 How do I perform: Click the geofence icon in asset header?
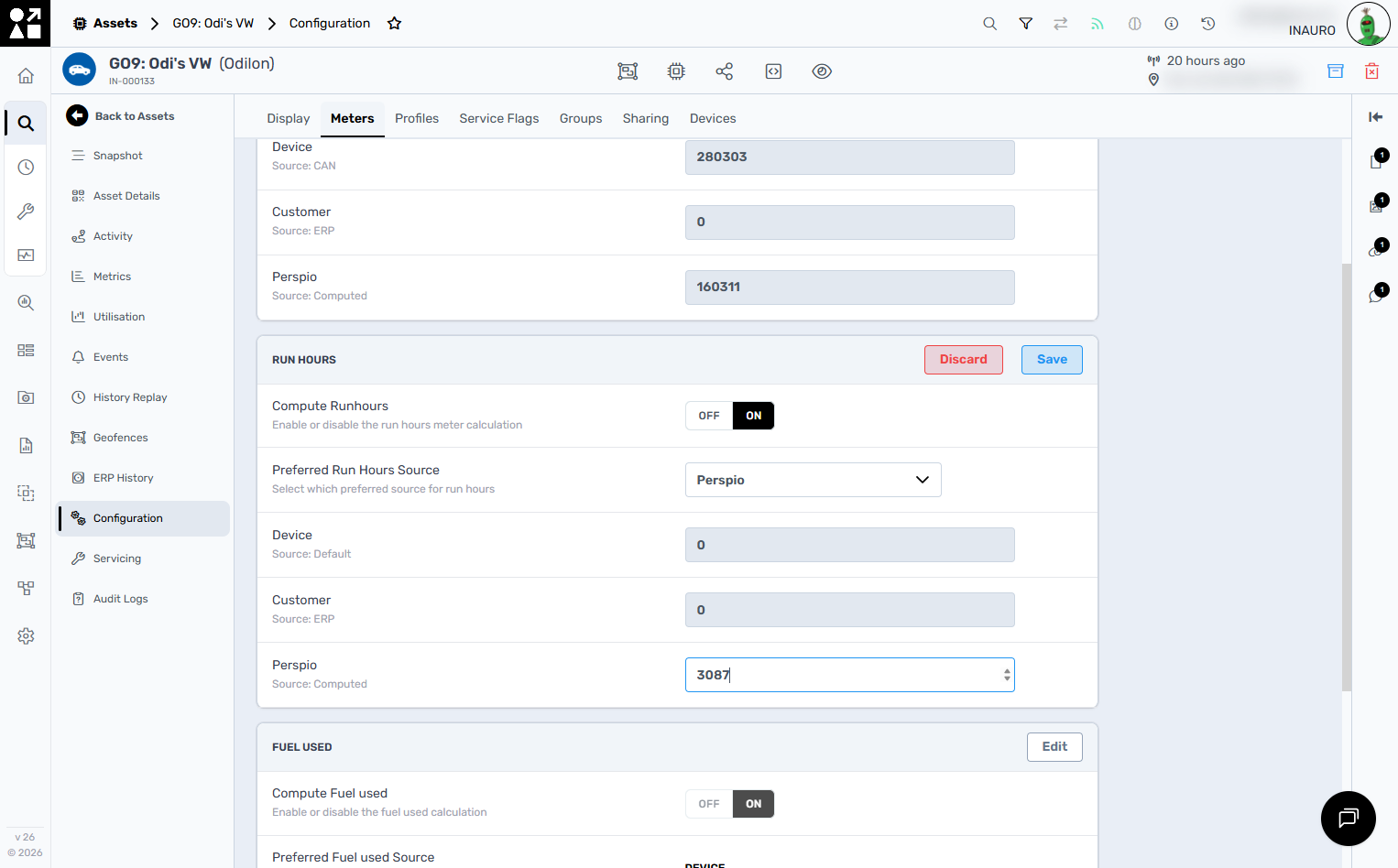point(628,71)
